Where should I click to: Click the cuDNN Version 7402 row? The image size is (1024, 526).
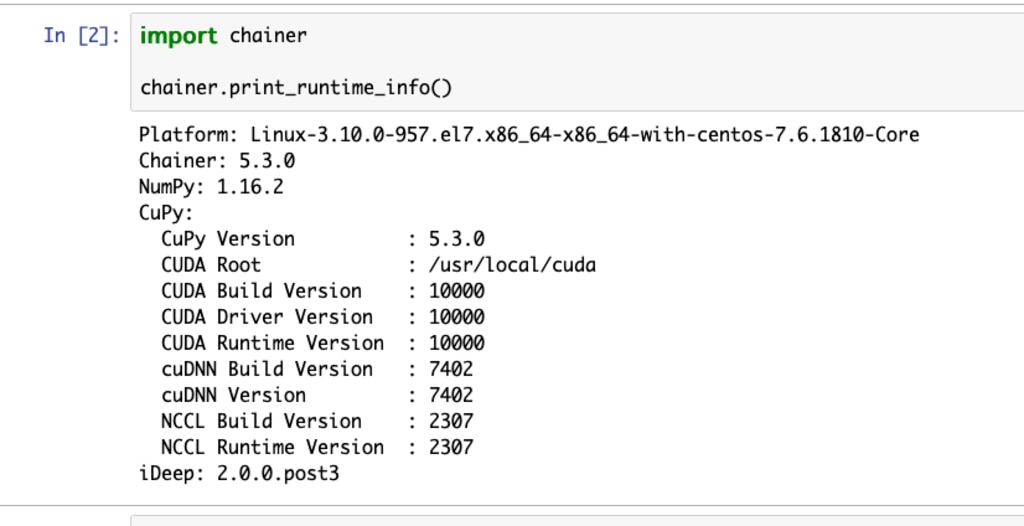(x=317, y=395)
